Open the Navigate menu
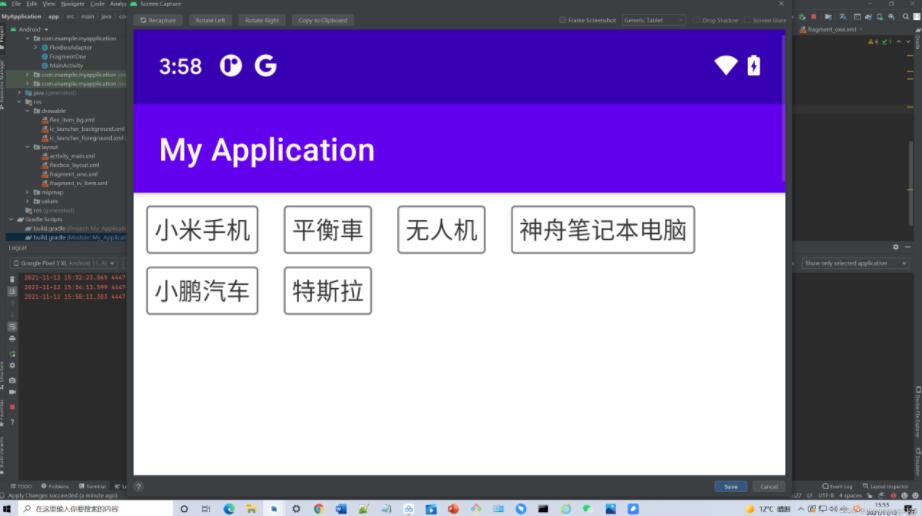Viewport: 922px width, 516px height. [72, 4]
